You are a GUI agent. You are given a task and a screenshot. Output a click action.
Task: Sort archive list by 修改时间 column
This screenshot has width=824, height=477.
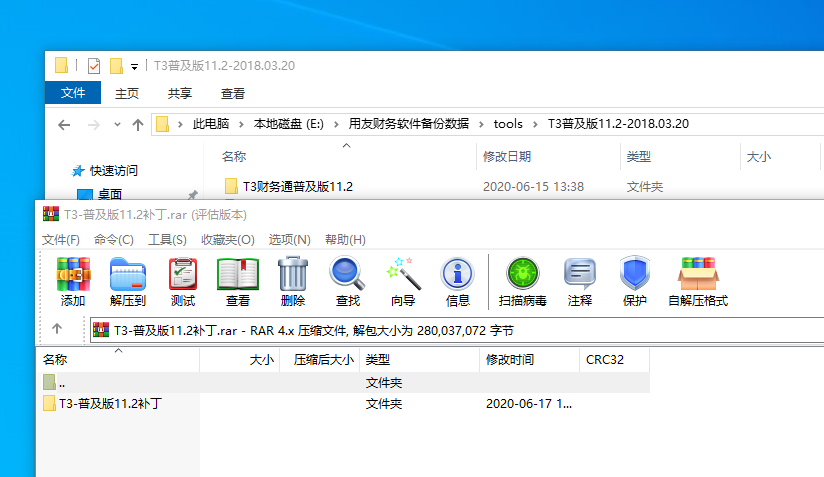(x=529, y=359)
